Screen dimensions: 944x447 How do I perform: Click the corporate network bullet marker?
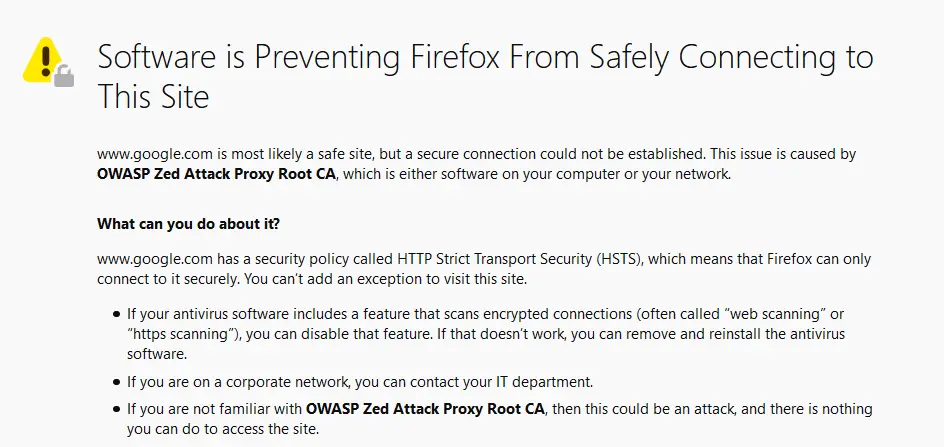click(117, 382)
